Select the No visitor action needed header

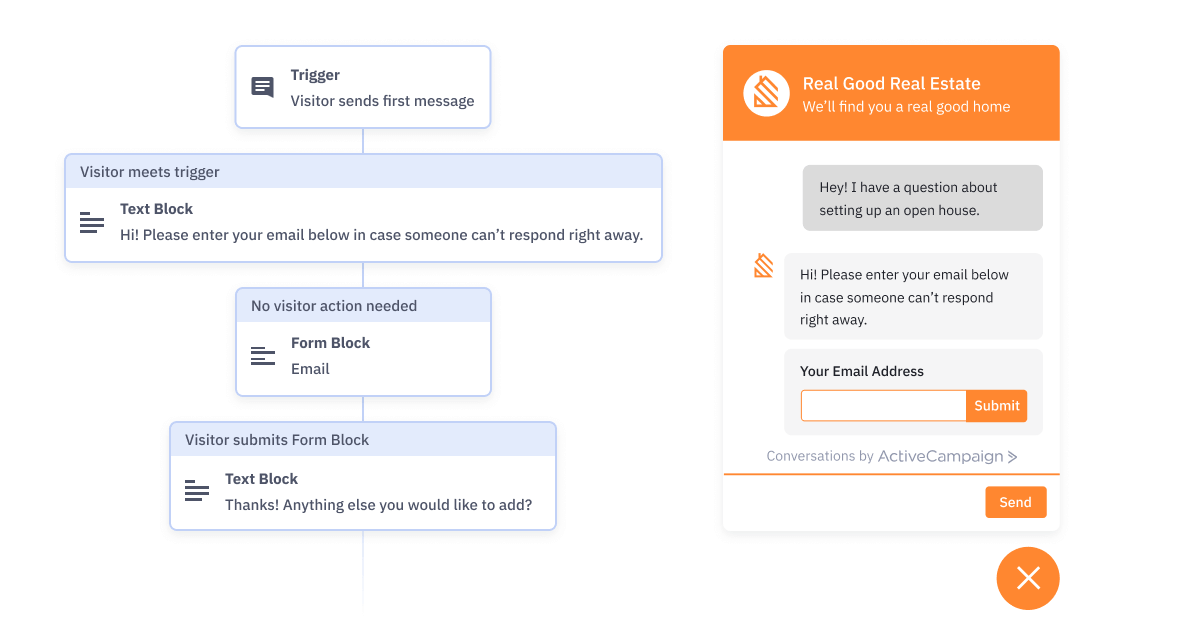click(x=363, y=305)
